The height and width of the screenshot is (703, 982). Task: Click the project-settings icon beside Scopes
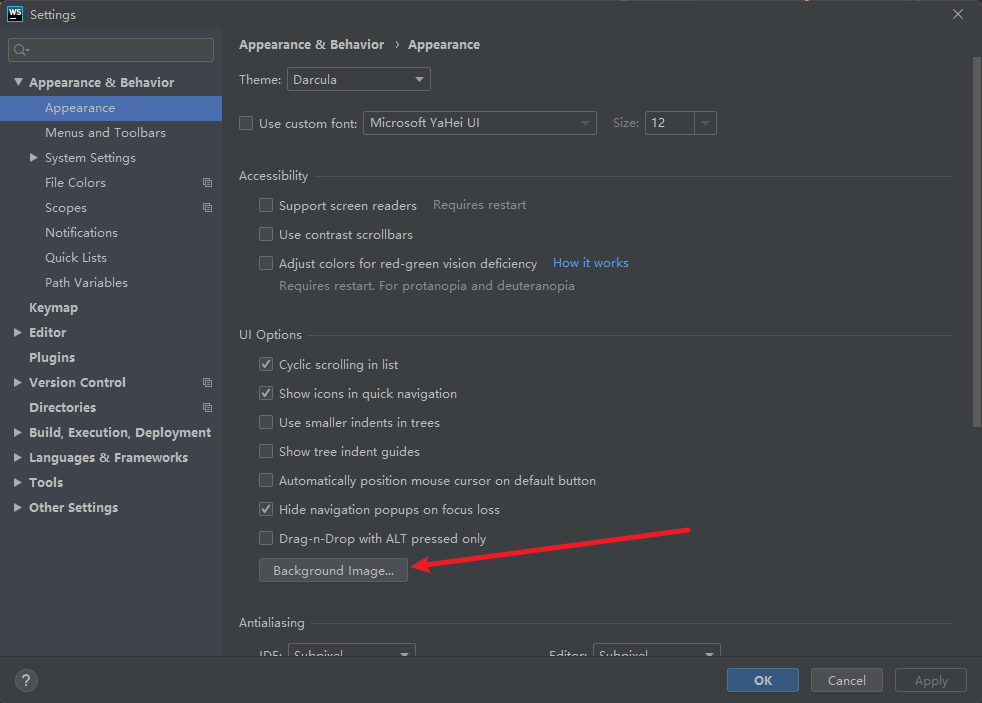pyautogui.click(x=207, y=207)
